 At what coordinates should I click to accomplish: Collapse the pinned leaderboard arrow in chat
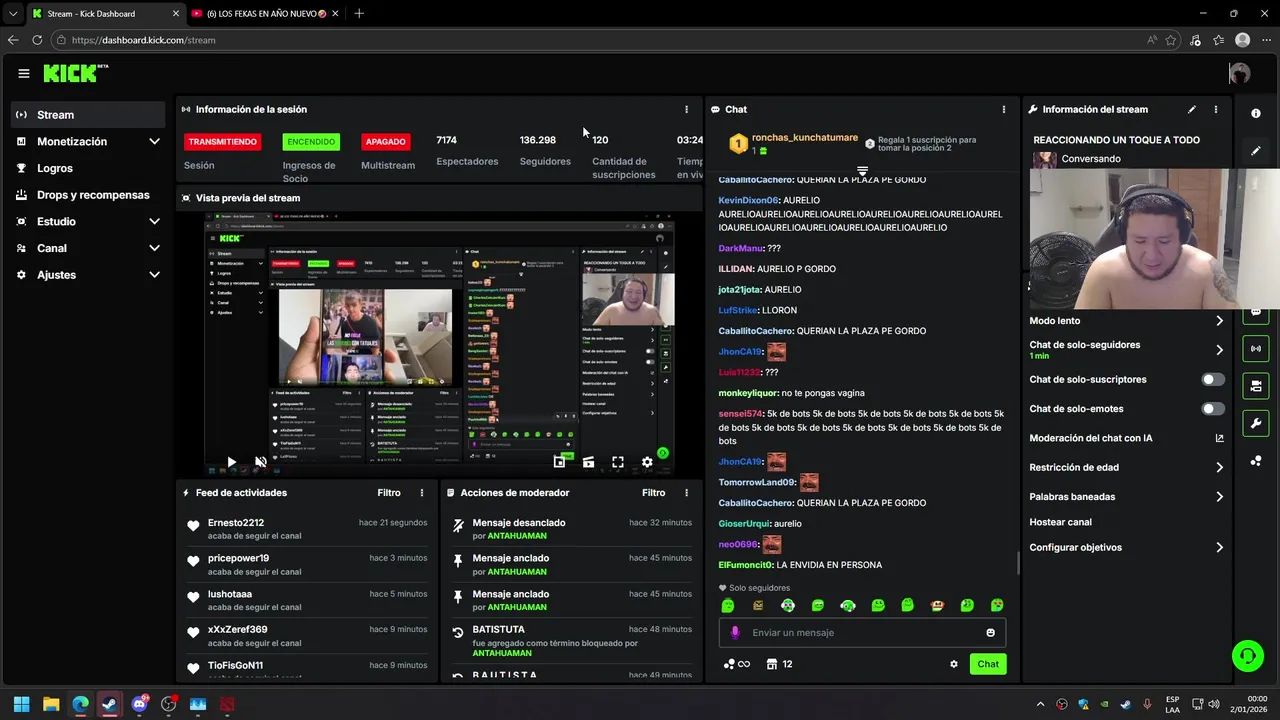click(x=862, y=172)
